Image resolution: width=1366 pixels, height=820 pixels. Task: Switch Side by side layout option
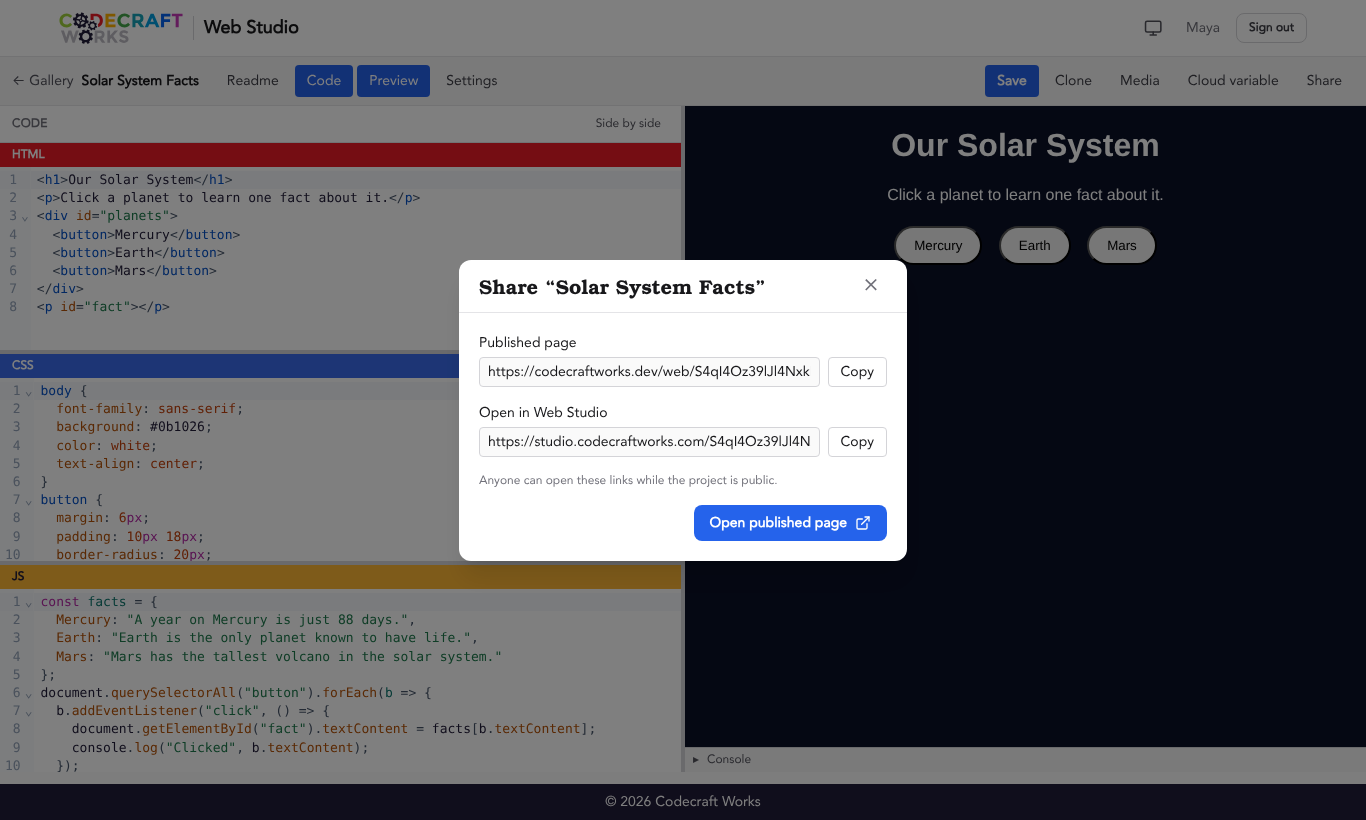(628, 123)
